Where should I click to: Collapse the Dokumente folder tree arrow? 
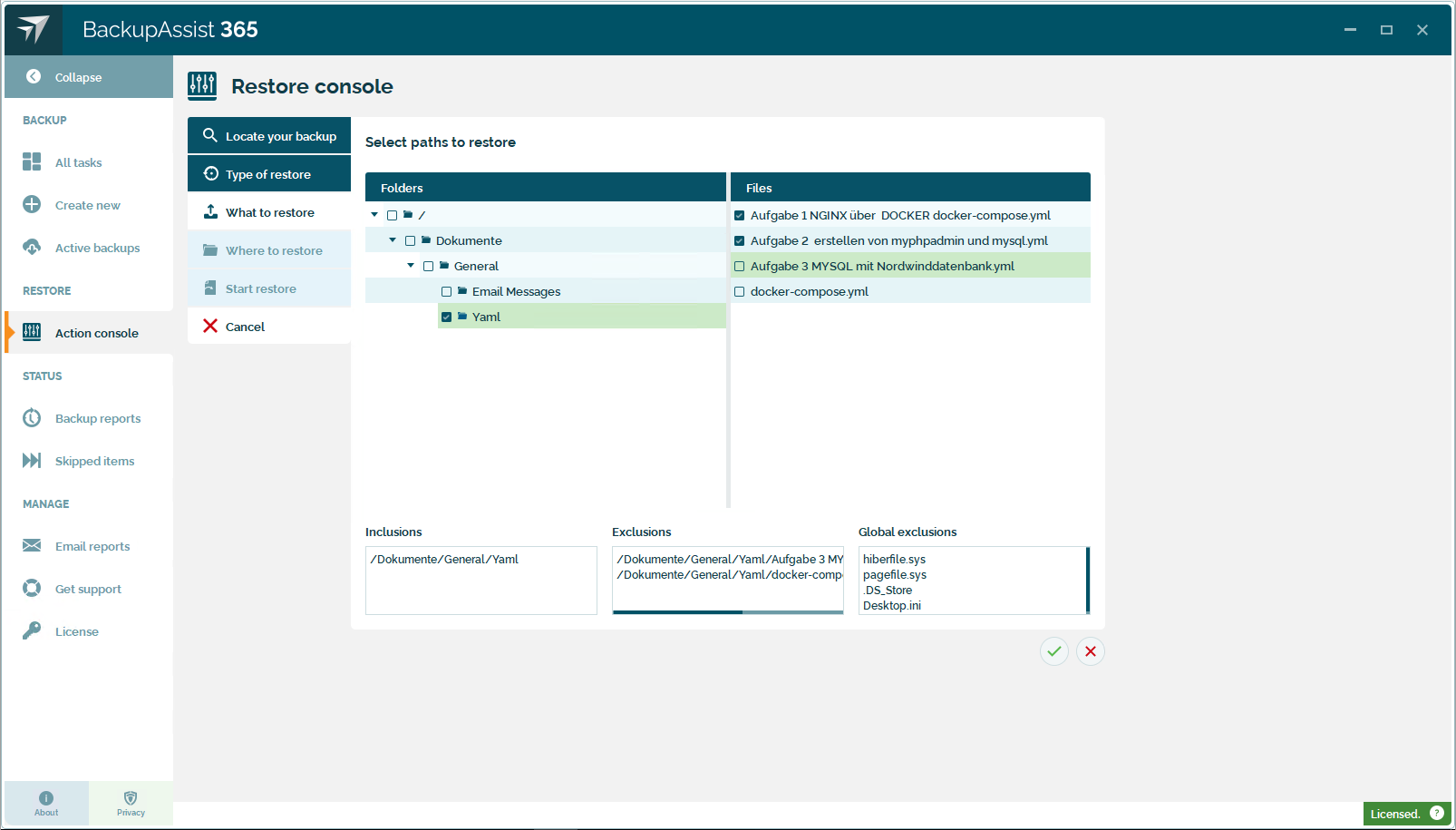coord(393,240)
